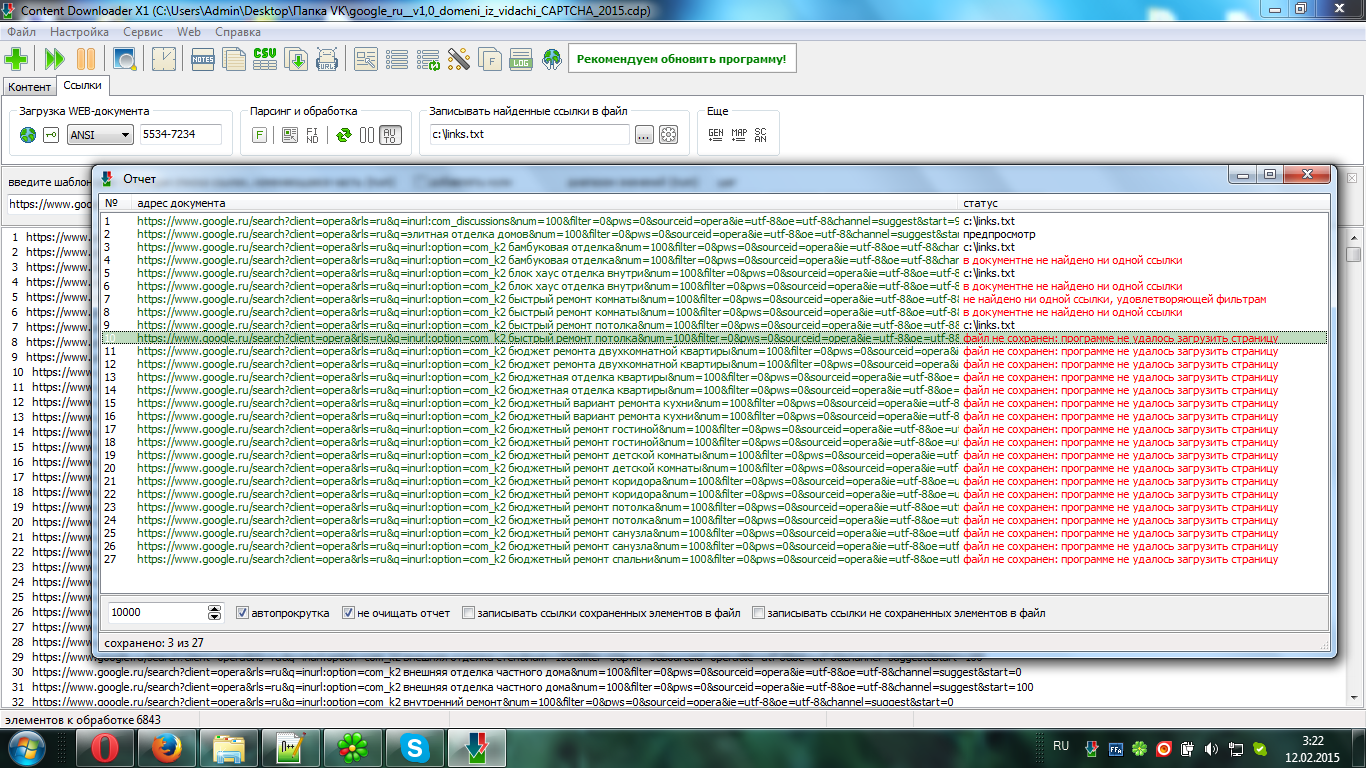
Task: Open the URL robot toolbar icon
Action: pyautogui.click(x=327, y=59)
